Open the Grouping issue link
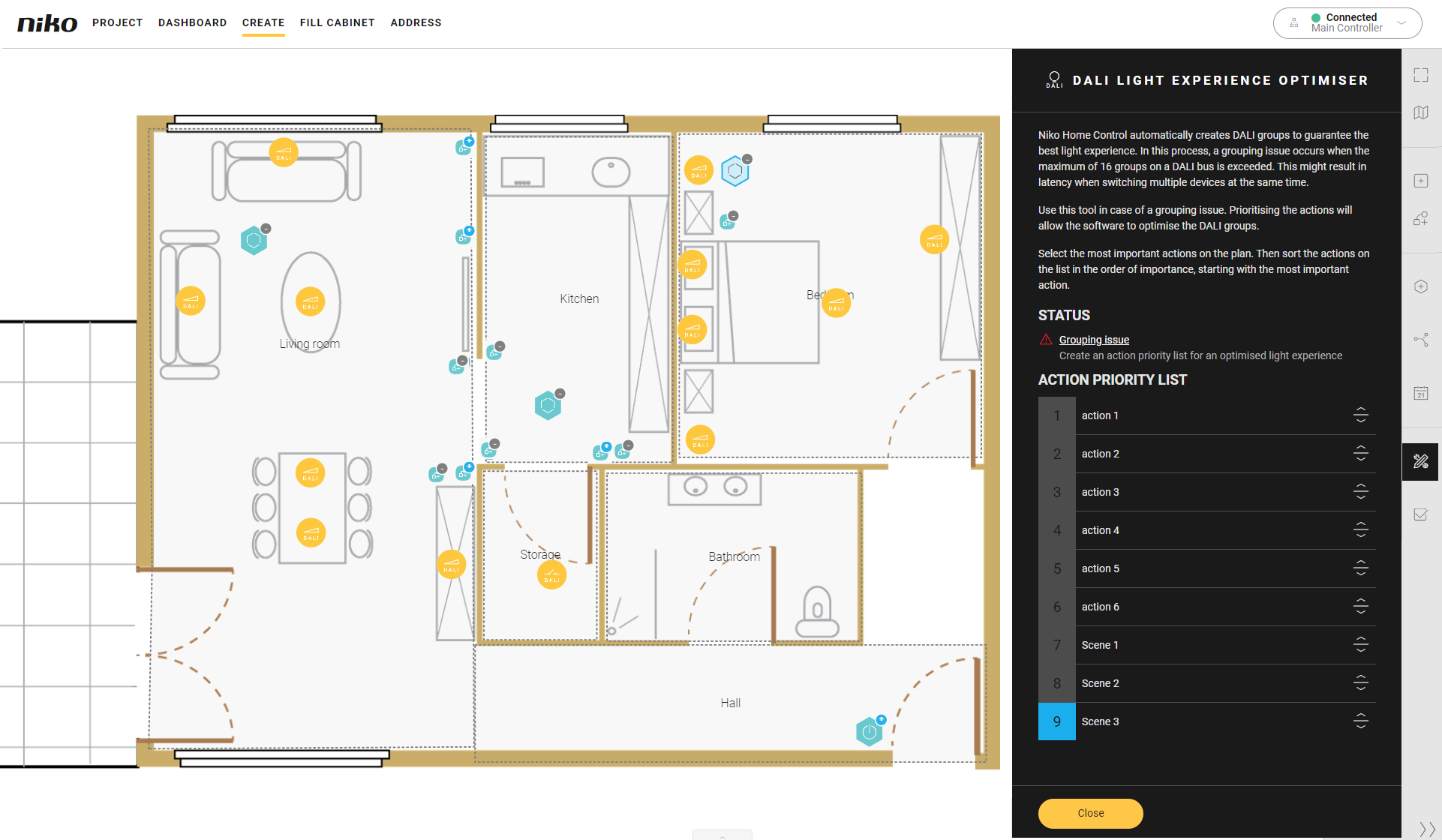The image size is (1442, 840). (1093, 340)
